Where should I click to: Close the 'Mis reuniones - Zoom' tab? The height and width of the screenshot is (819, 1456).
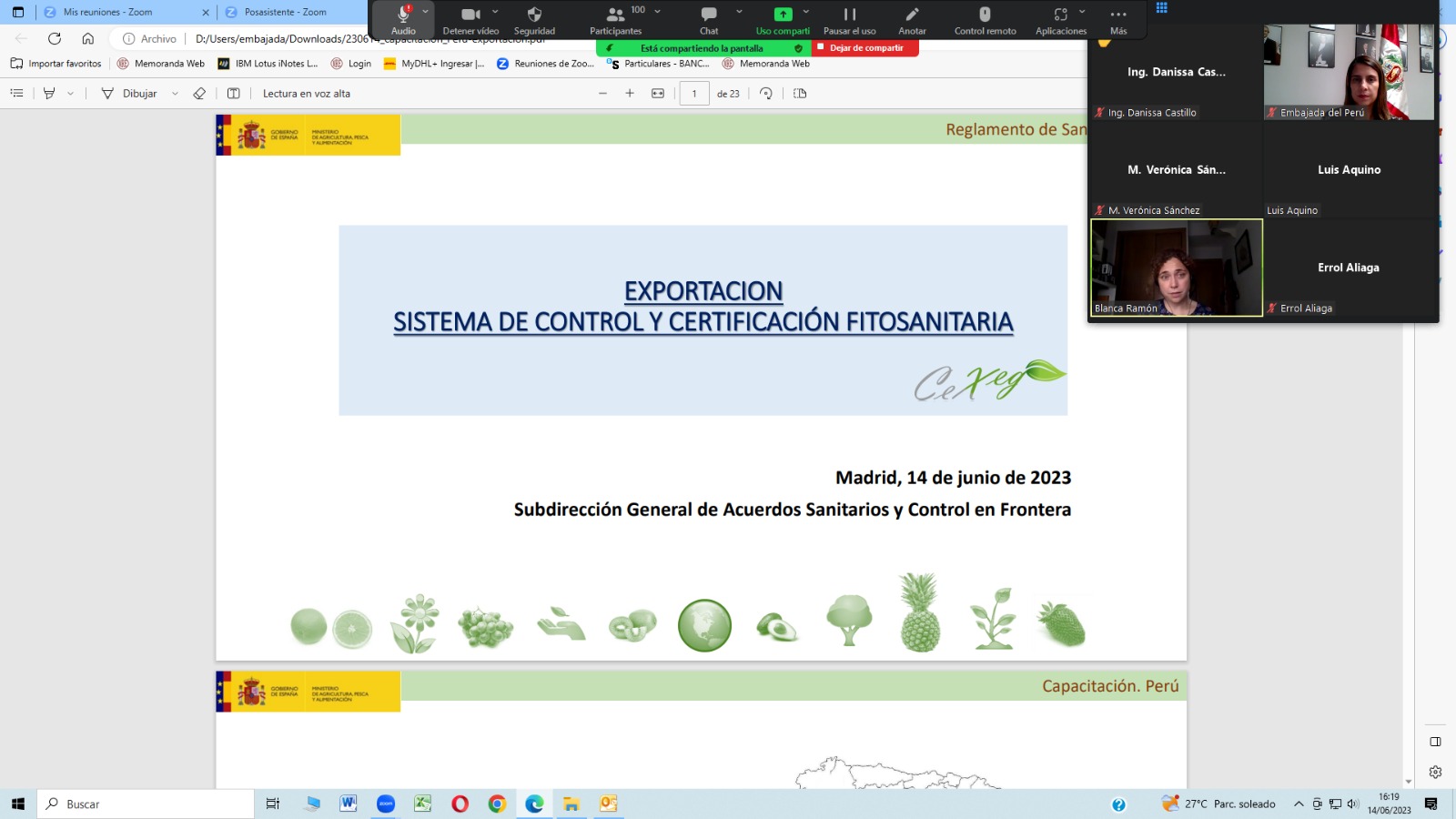click(205, 13)
